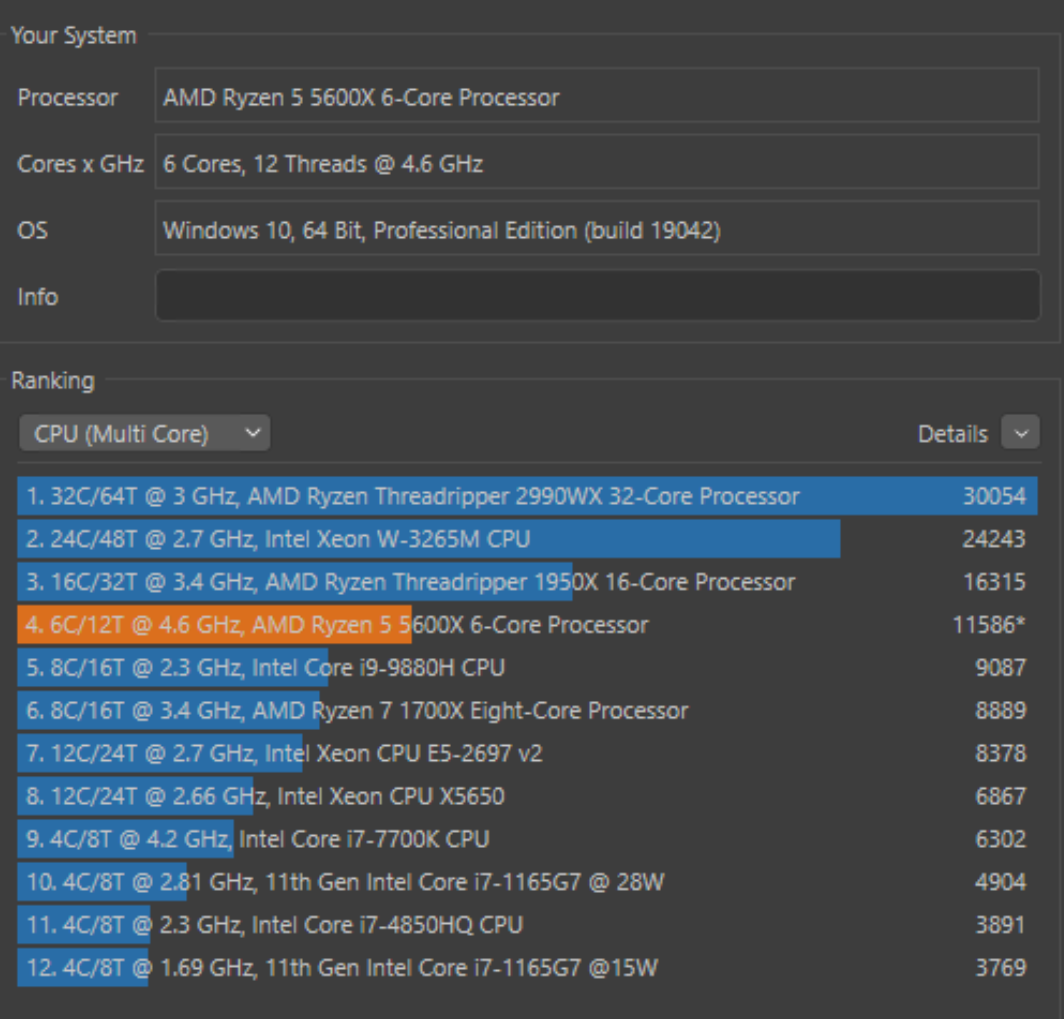Viewport: 1064px width, 1019px height.
Task: Click the 30054 score value
Action: pos(994,496)
